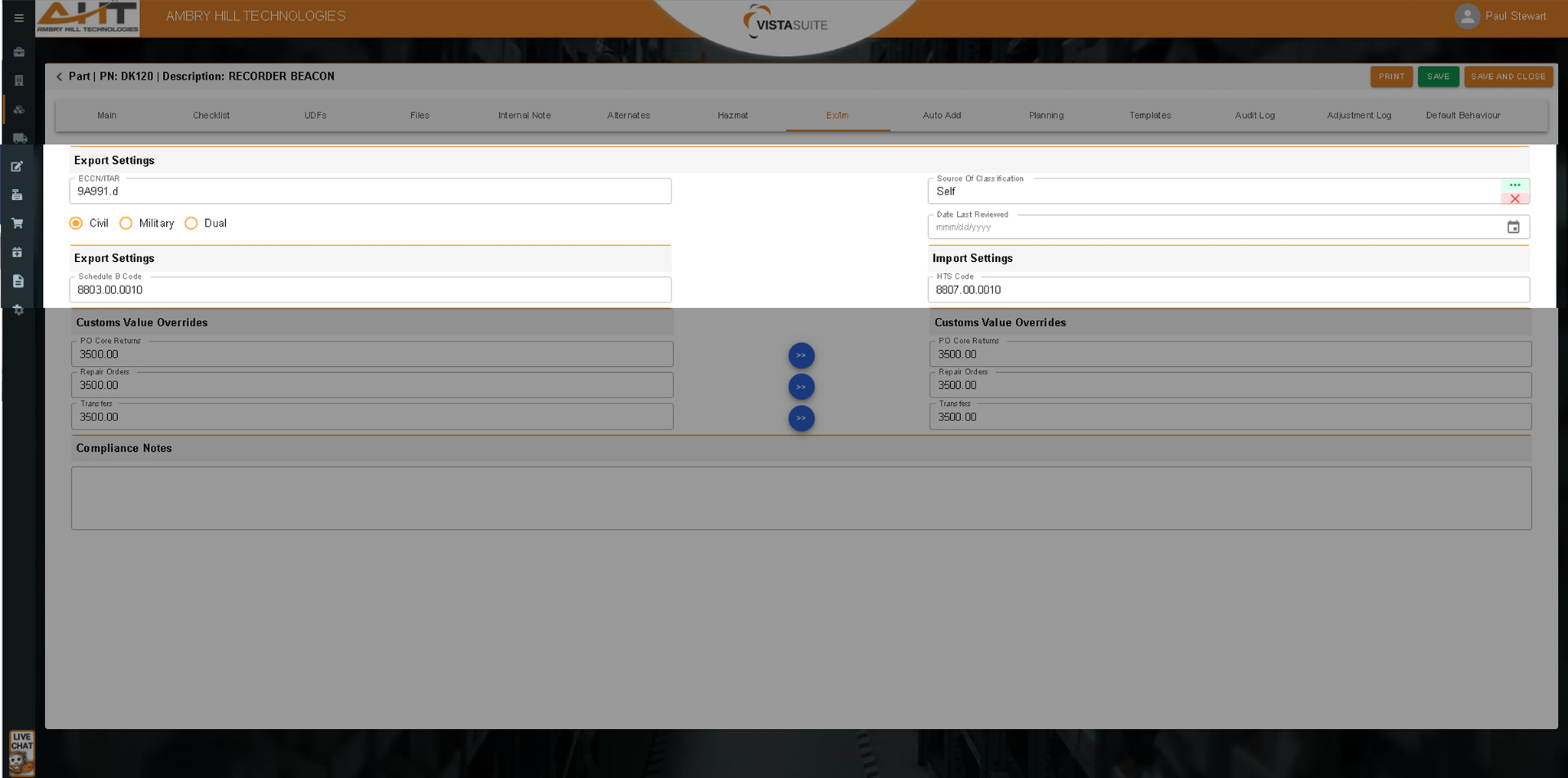1568x778 pixels.
Task: Open the Live Chat icon
Action: coord(21,753)
